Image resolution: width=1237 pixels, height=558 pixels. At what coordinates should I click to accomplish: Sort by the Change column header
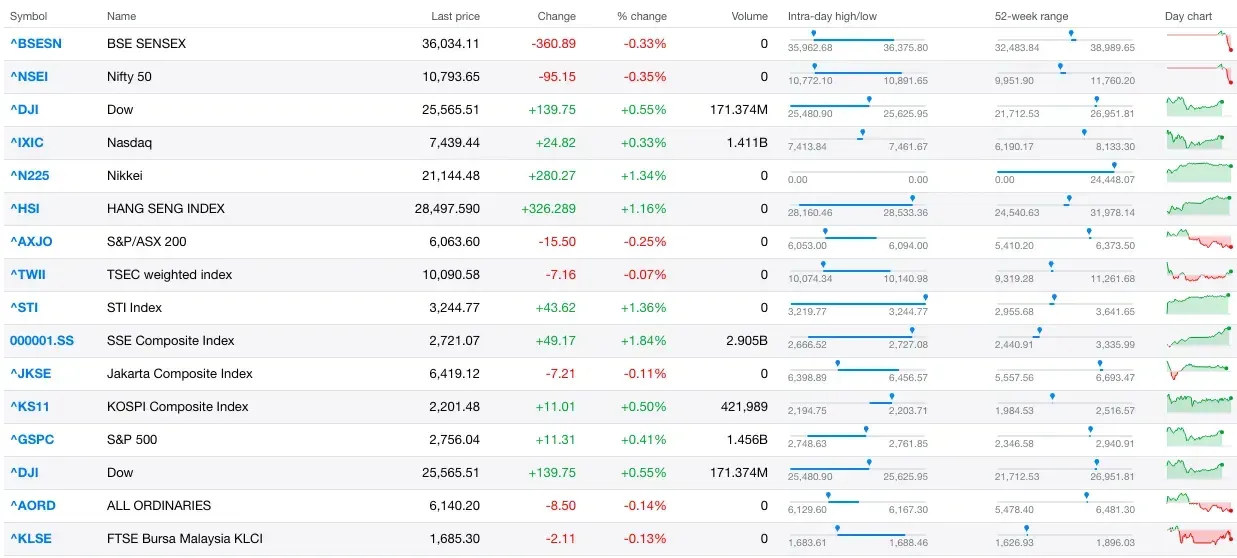click(x=557, y=17)
